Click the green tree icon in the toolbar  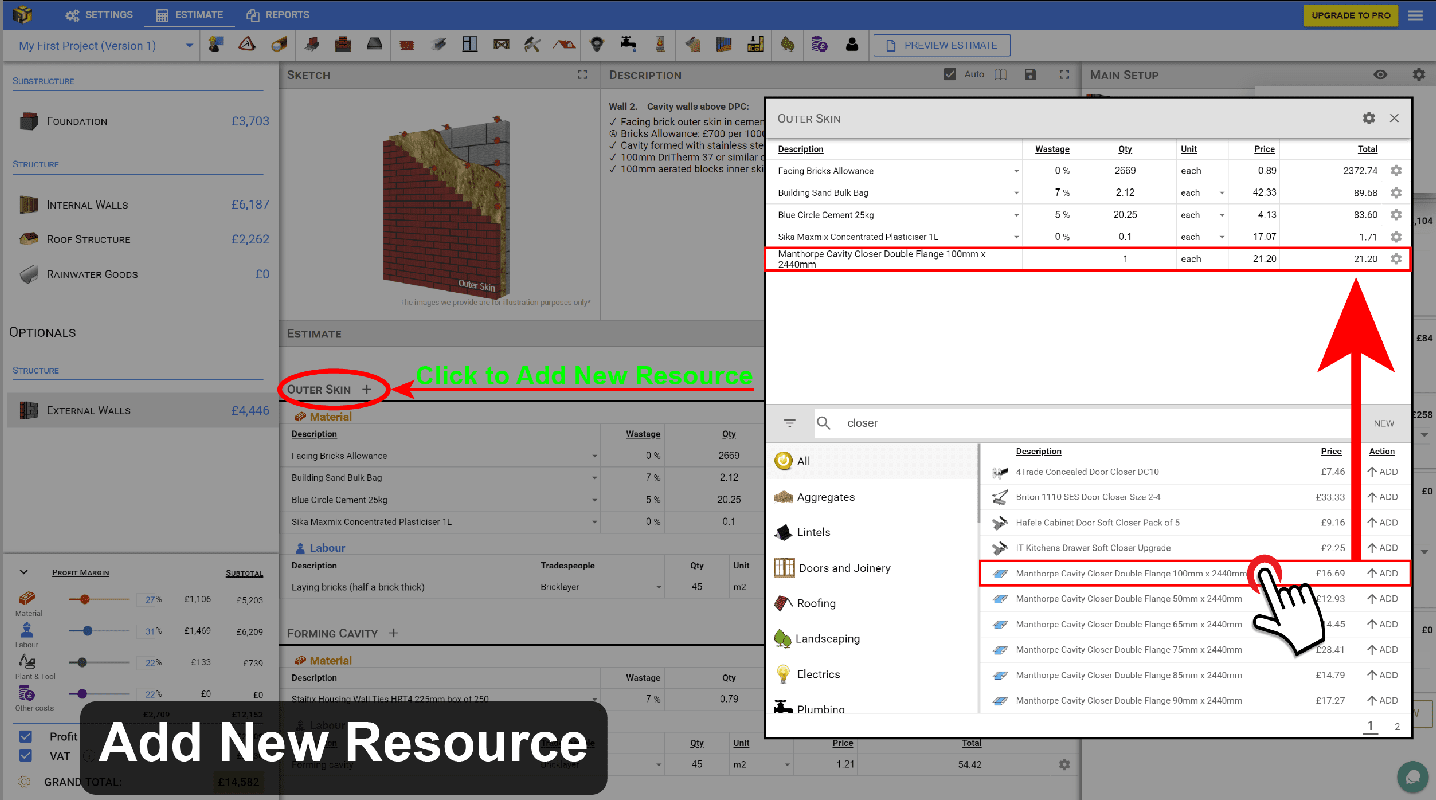click(788, 45)
